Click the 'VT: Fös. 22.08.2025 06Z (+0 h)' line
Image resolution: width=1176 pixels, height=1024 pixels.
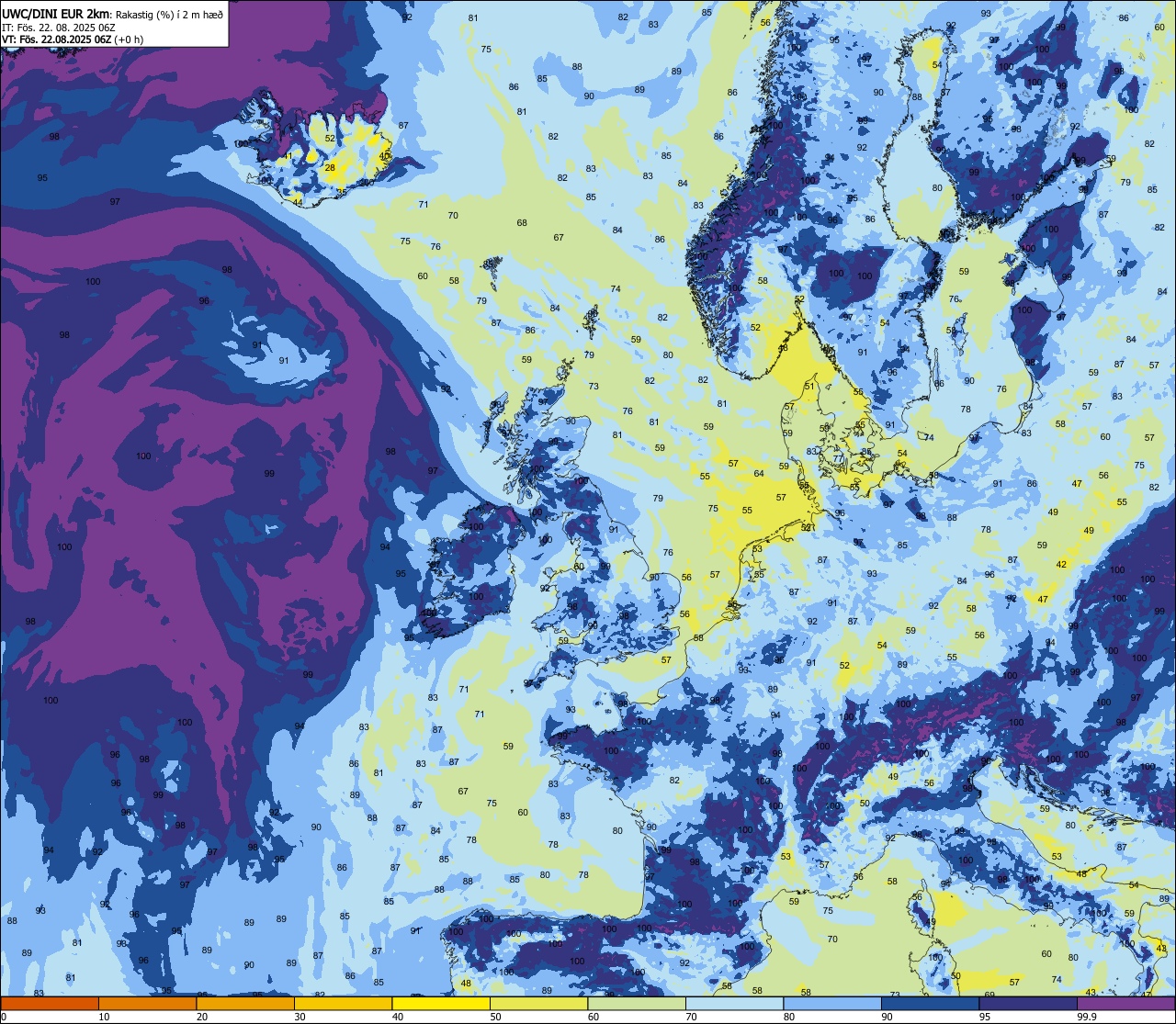[x=73, y=39]
